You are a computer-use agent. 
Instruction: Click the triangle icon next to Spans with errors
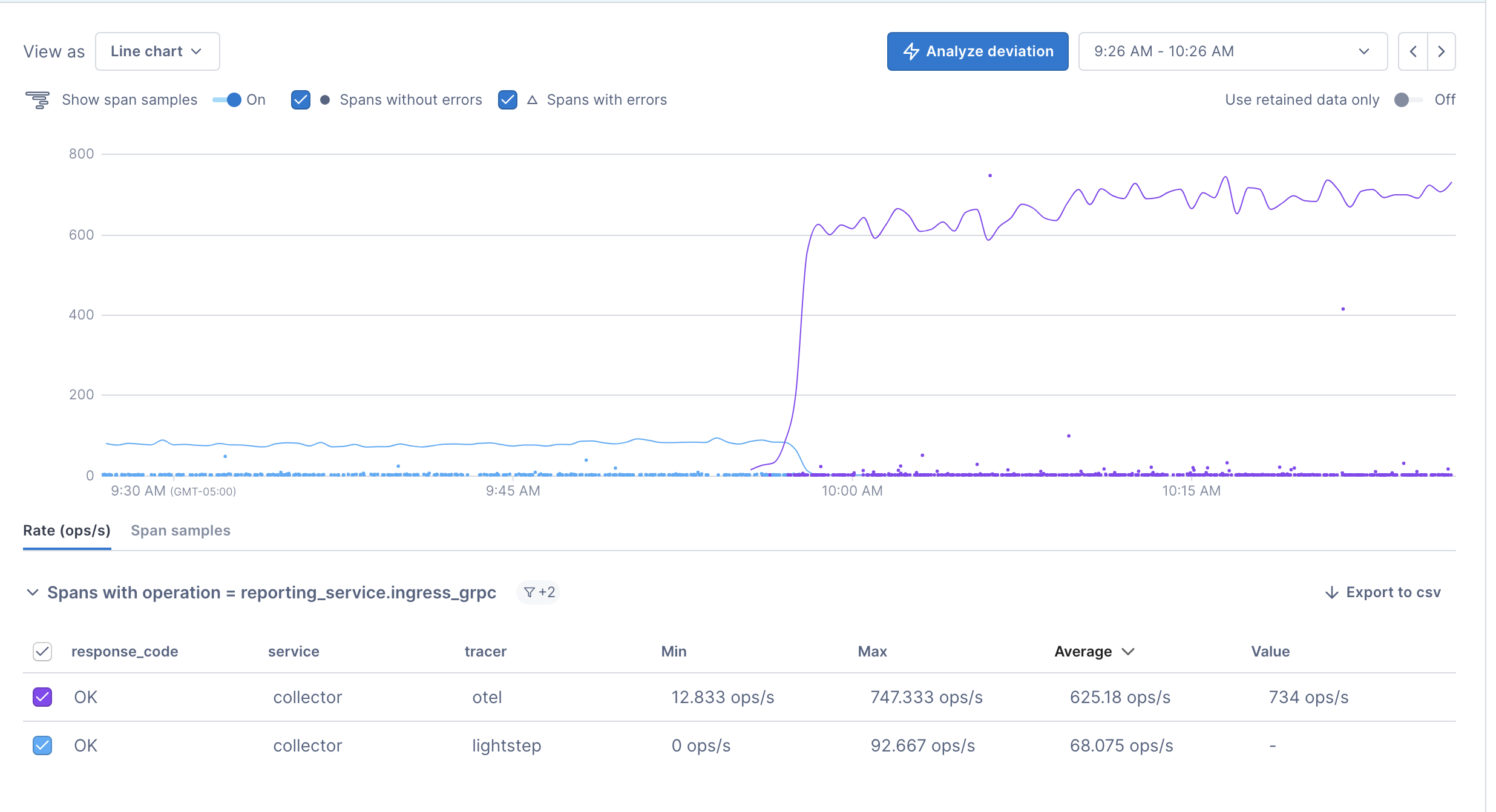pos(531,100)
